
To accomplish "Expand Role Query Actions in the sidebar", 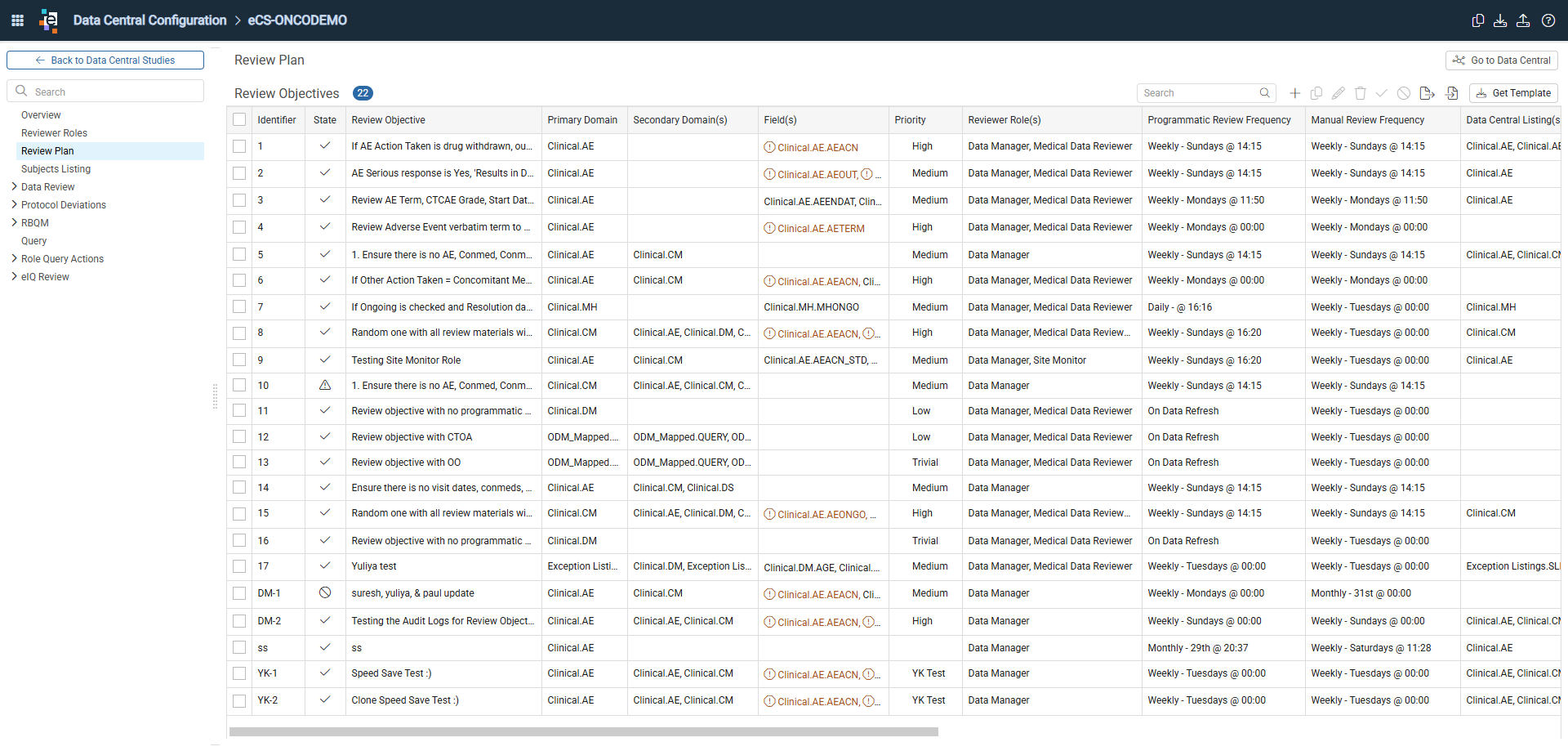I will (15, 258).
